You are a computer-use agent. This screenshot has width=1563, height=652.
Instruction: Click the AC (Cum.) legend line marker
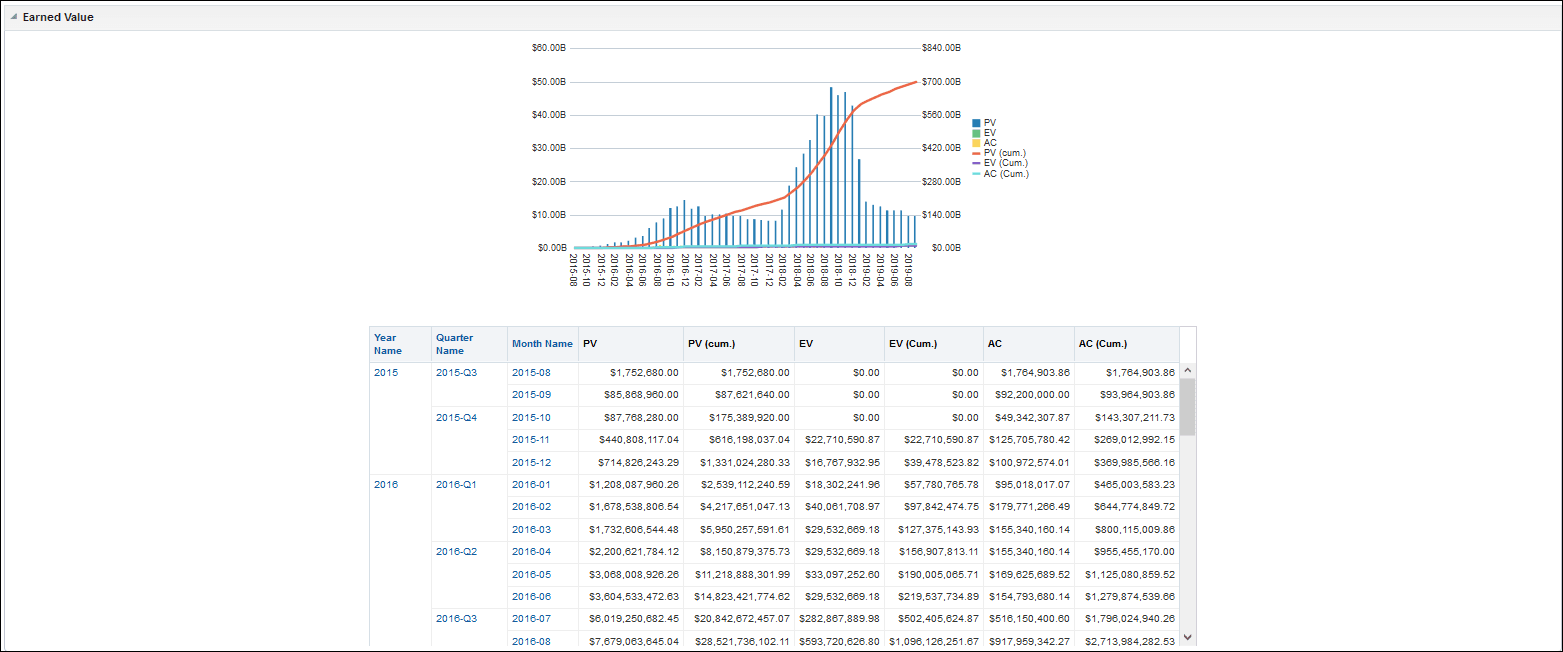point(976,173)
